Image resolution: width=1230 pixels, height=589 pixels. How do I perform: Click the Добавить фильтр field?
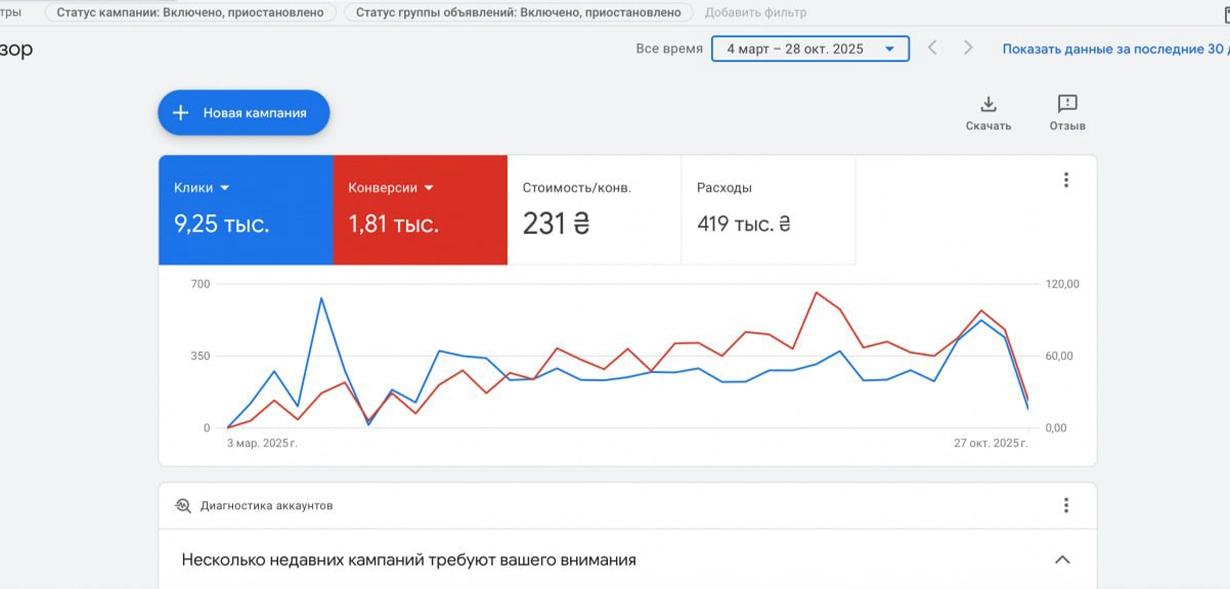coord(755,13)
